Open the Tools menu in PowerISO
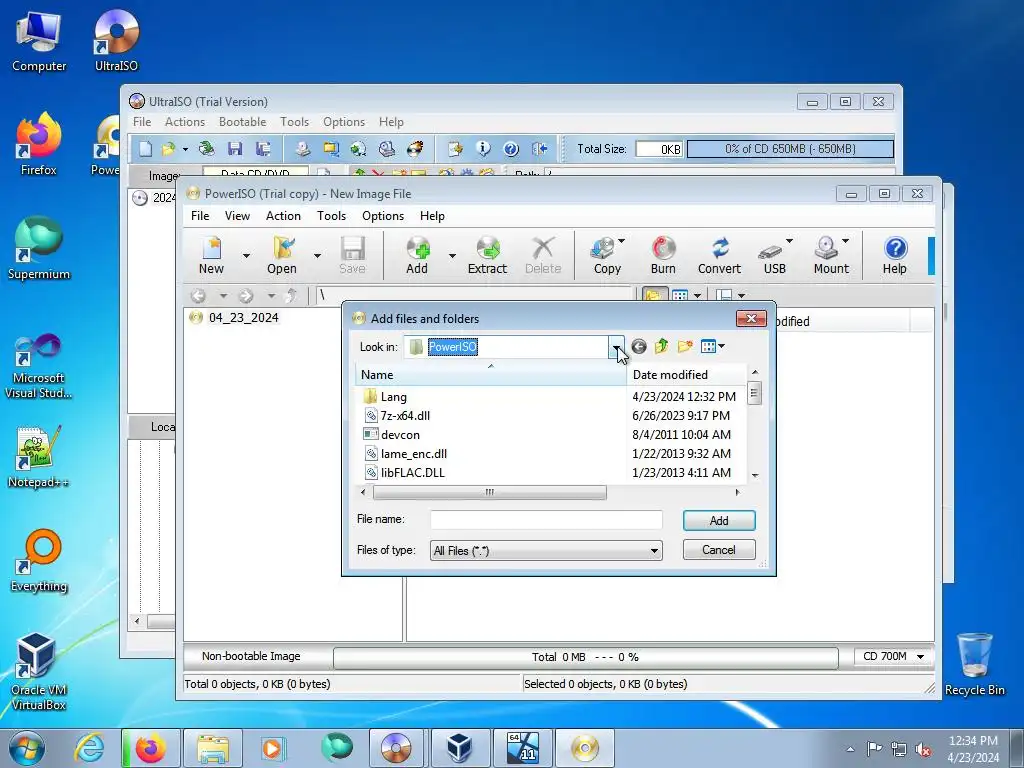This screenshot has width=1024, height=768. click(x=331, y=216)
